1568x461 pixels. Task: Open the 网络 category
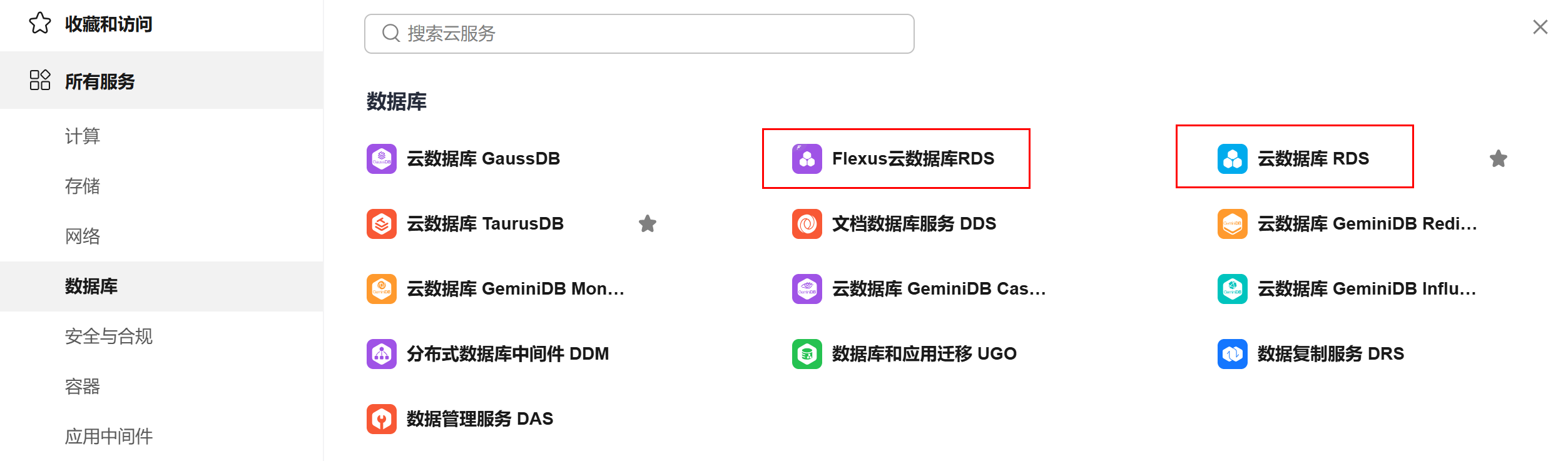click(x=83, y=236)
